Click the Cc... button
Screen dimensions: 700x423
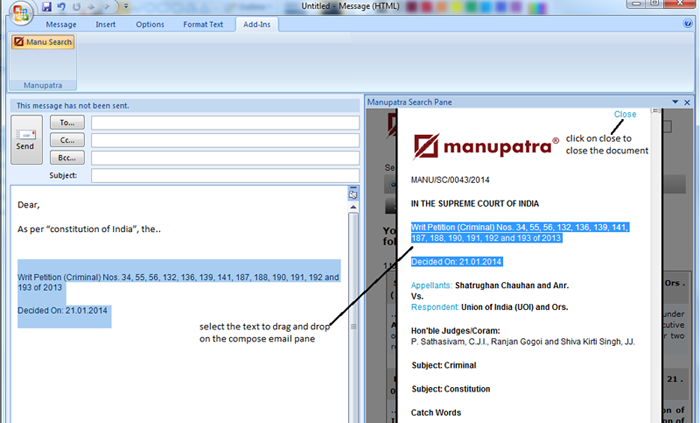click(67, 140)
